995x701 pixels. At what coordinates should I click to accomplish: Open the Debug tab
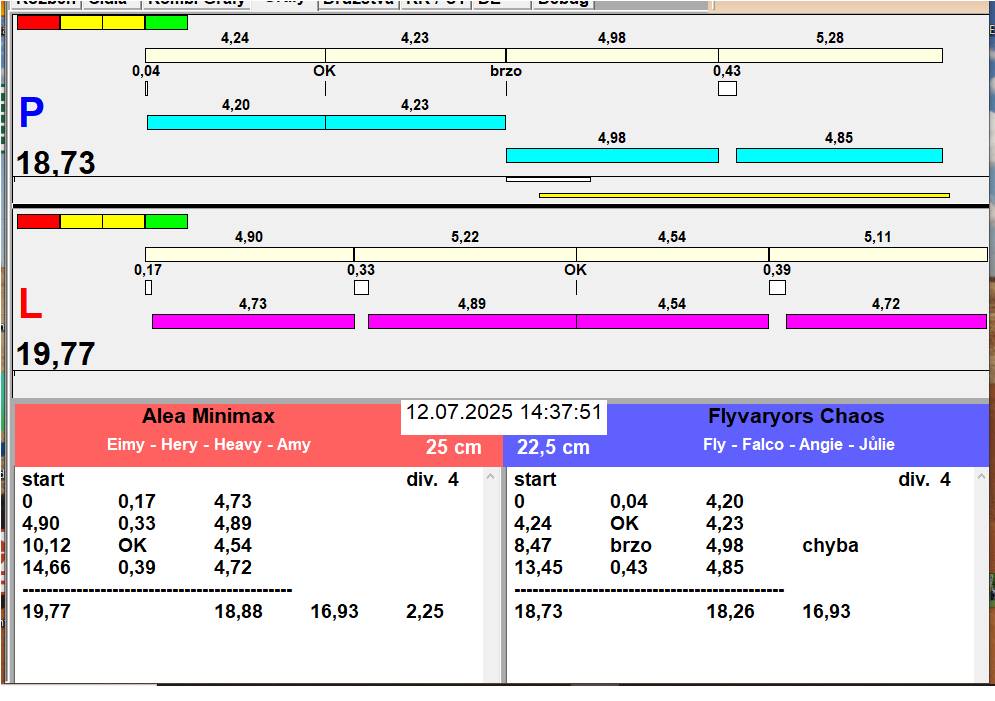(x=563, y=3)
